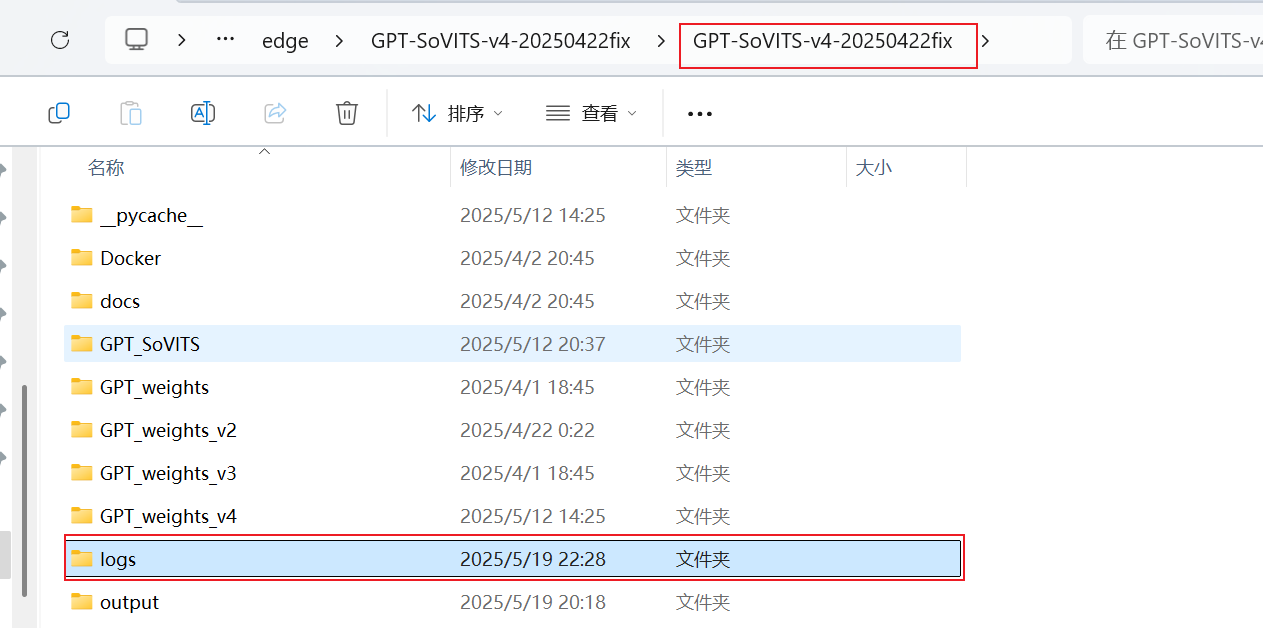The width and height of the screenshot is (1263, 628).
Task: Click date 2025/4/22 0:22 of GPT_weights_v2
Action: click(527, 430)
